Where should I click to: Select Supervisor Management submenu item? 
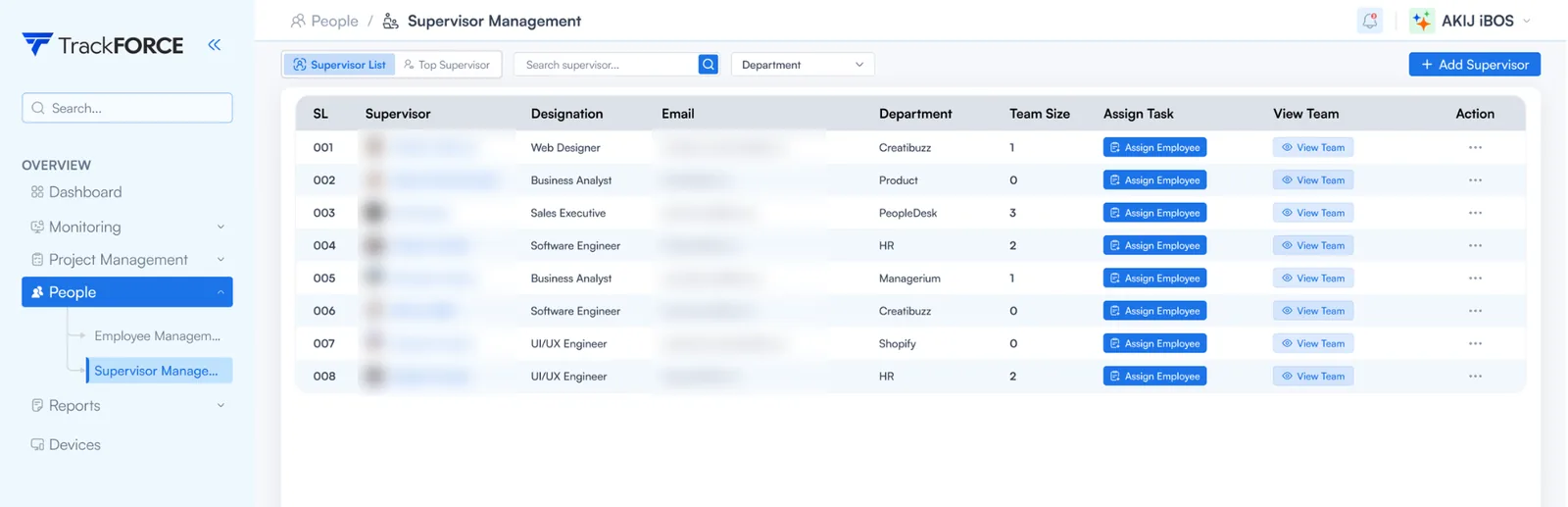coord(159,371)
